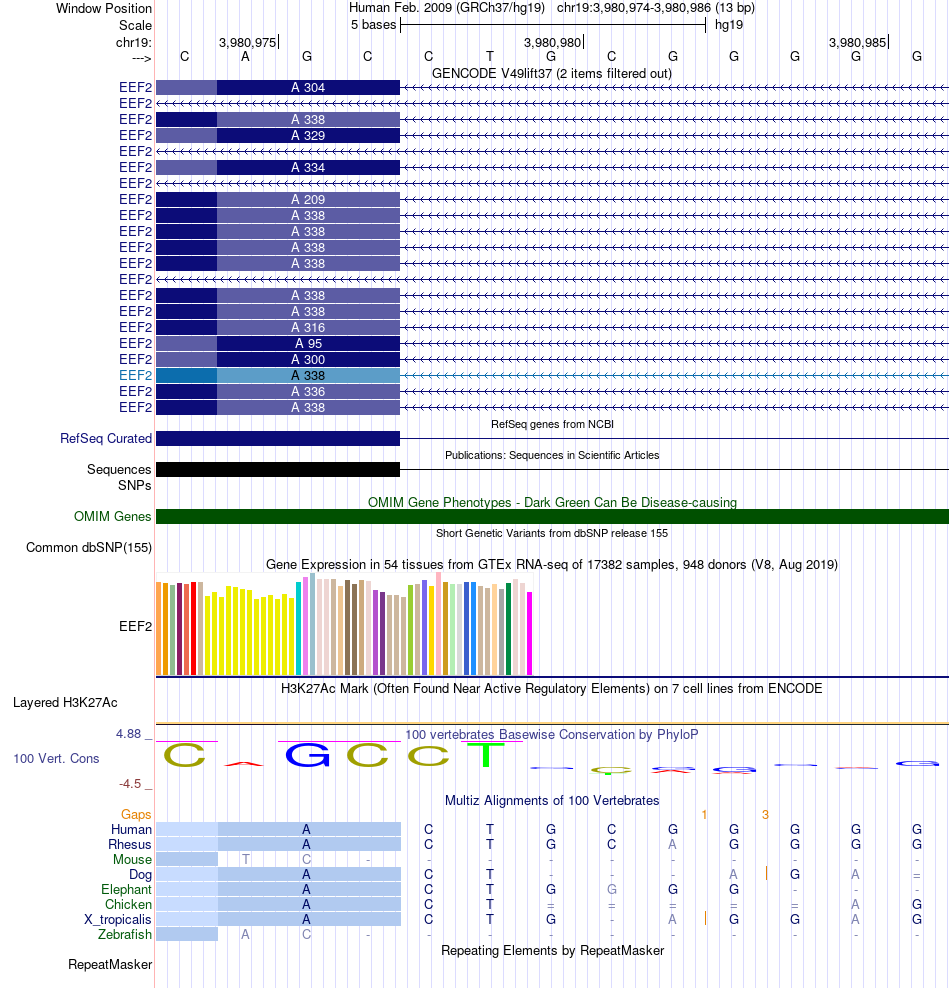Screen dimensions: 950x988
Task: Select the Rhesus species label
Action: (130, 845)
